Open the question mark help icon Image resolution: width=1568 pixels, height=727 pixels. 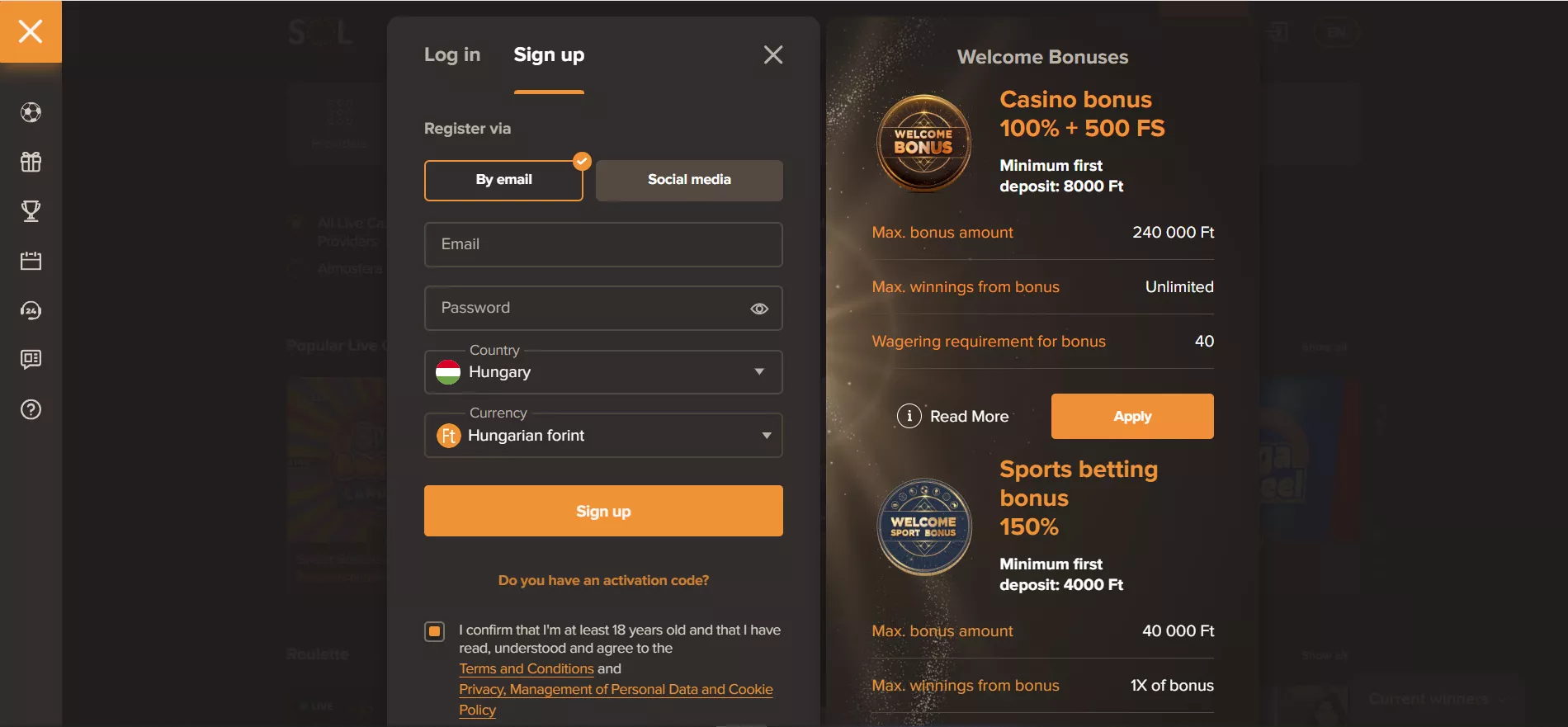31,409
